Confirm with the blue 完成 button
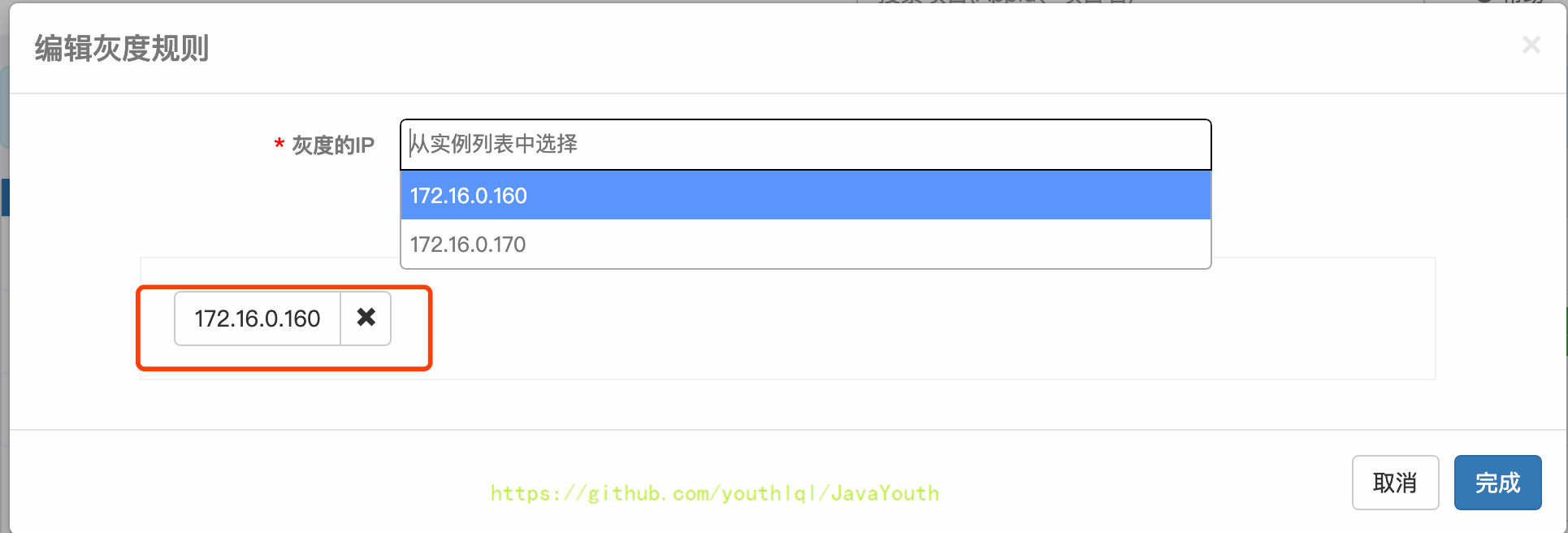The height and width of the screenshot is (533, 1568). [1497, 483]
